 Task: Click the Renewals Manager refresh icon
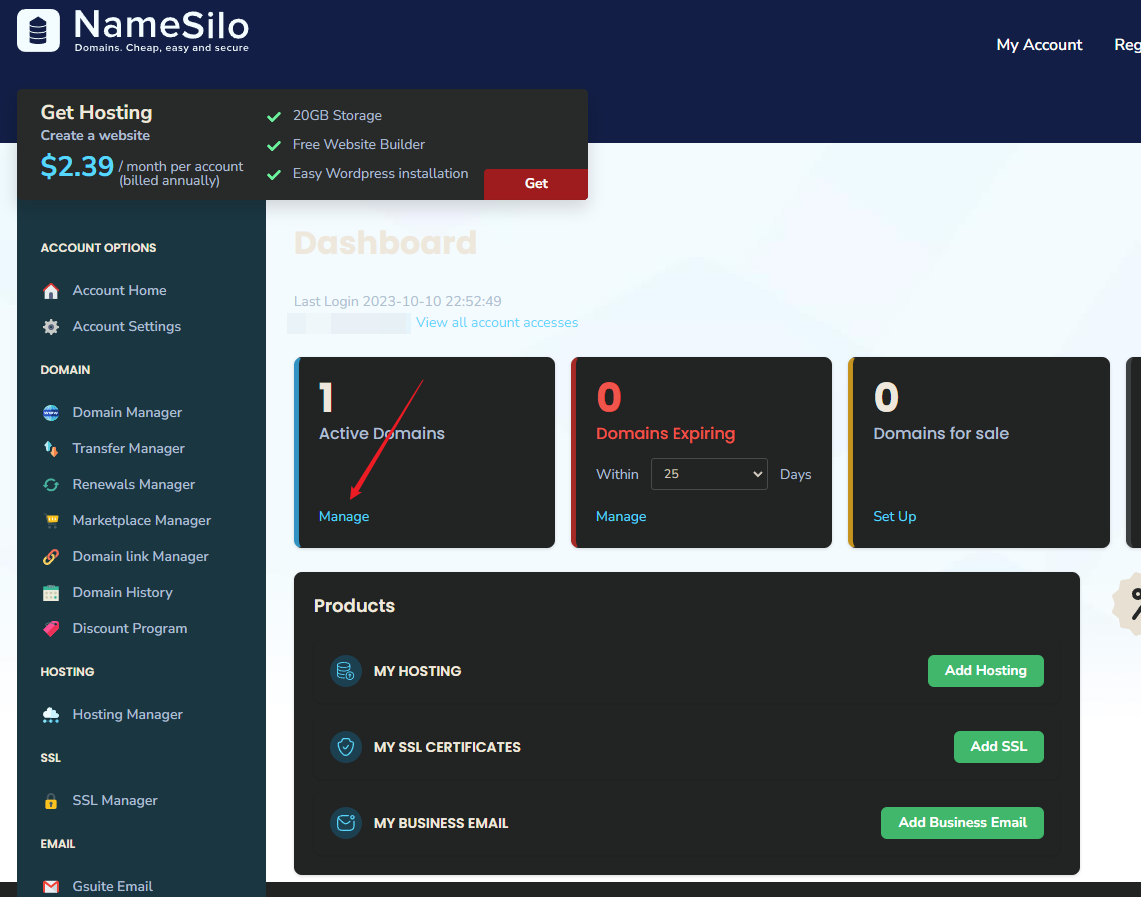(x=51, y=485)
